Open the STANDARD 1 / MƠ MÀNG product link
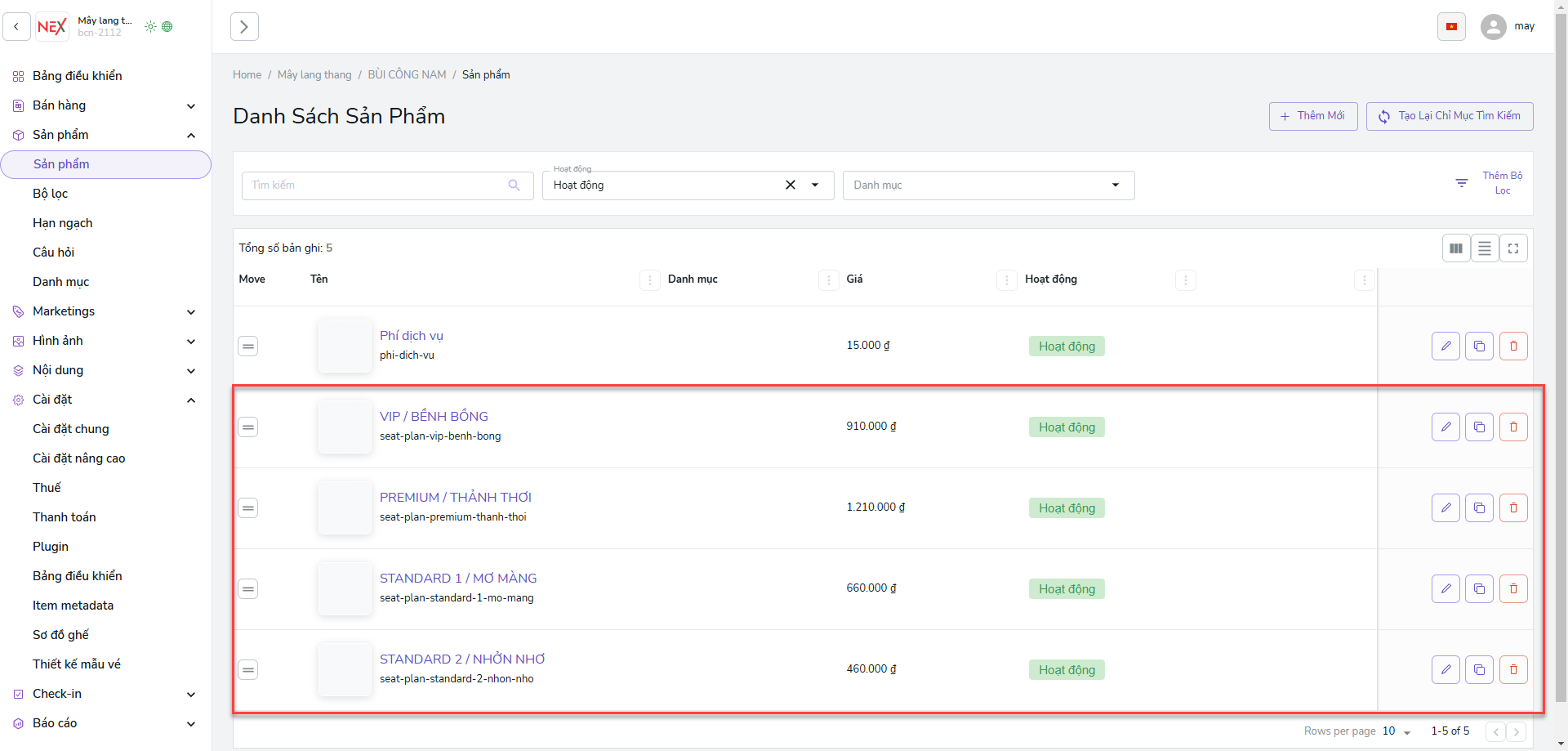The image size is (1568, 751). coord(458,579)
